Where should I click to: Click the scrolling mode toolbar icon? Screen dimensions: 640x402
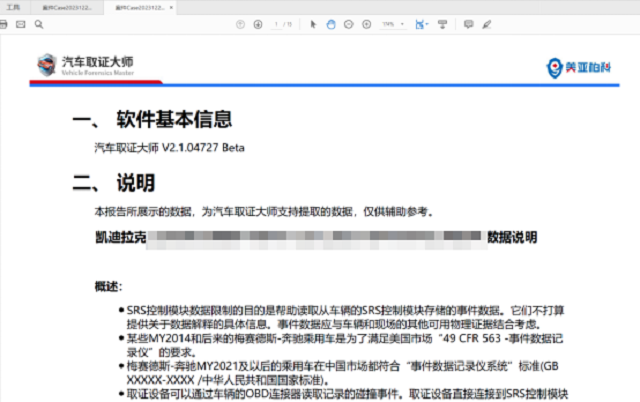click(442, 24)
